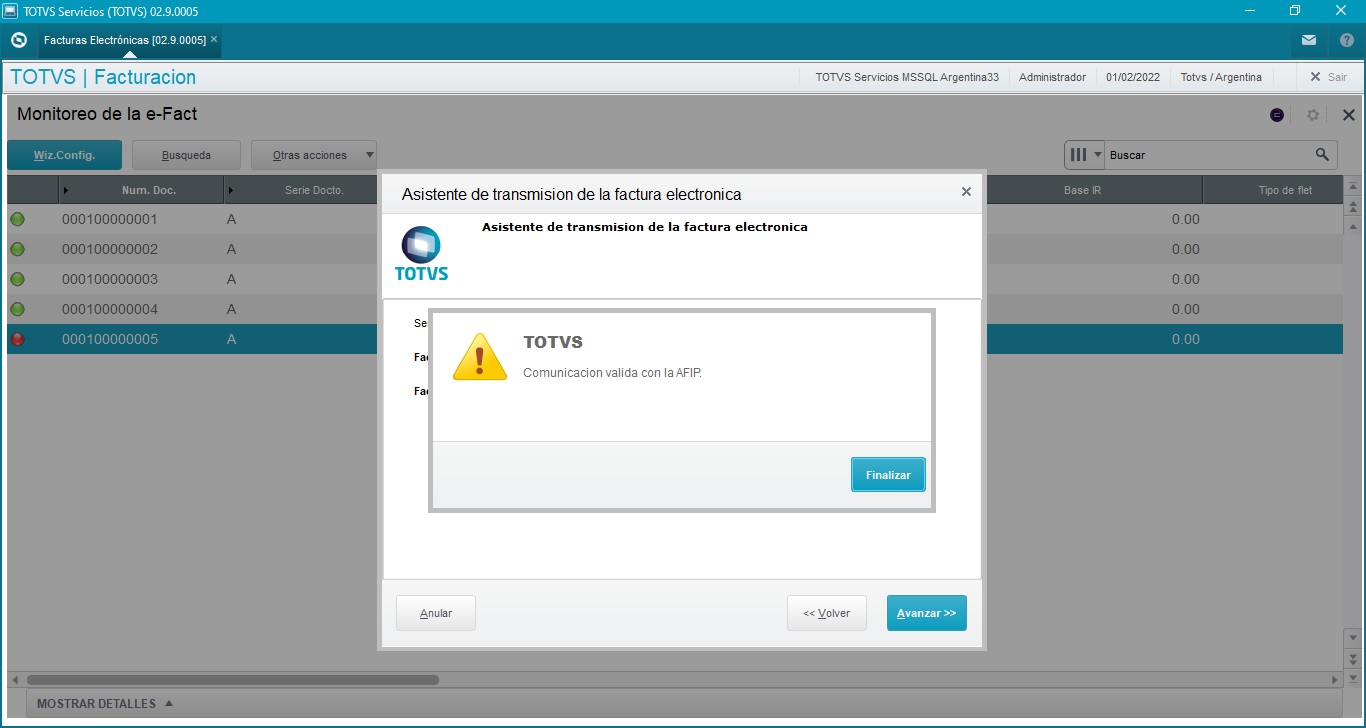Click the Anular button
This screenshot has width=1366, height=728.
(436, 613)
